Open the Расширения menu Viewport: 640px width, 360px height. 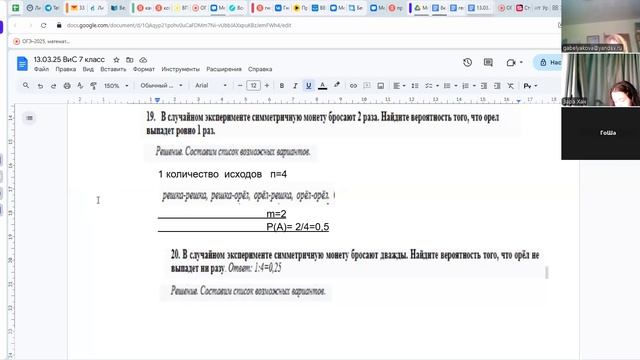coord(224,69)
